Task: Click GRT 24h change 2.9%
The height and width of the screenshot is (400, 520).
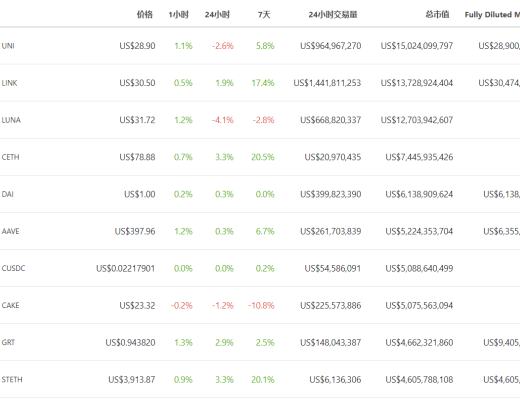Action: (x=224, y=342)
